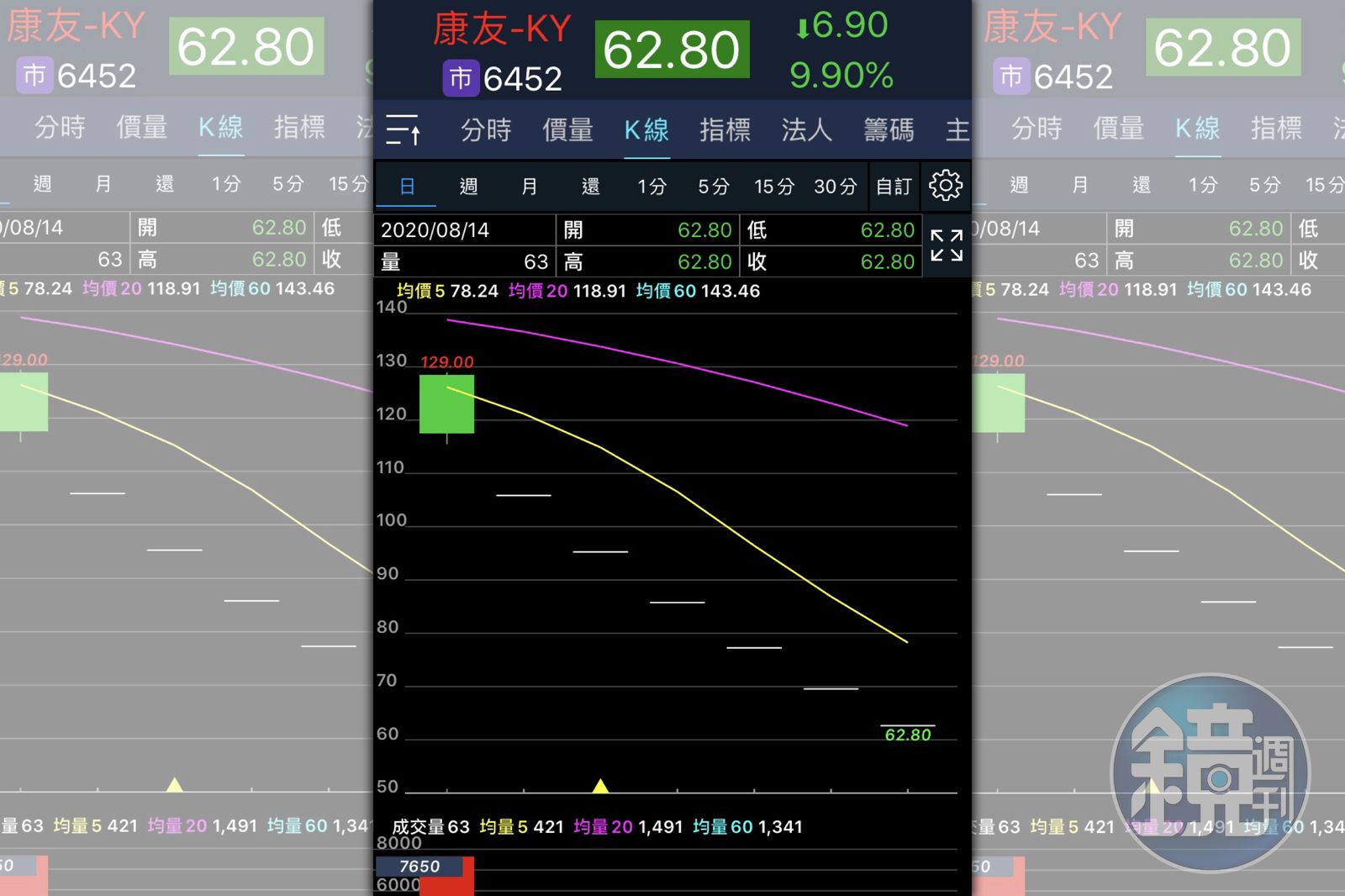Switch chart to 30分 interval

pos(835,187)
